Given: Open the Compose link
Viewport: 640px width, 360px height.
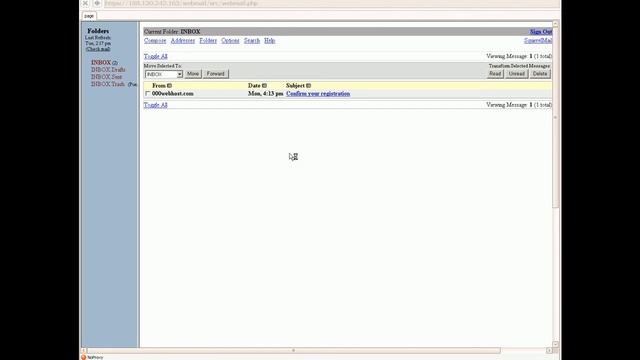Looking at the screenshot, I should point(155,41).
